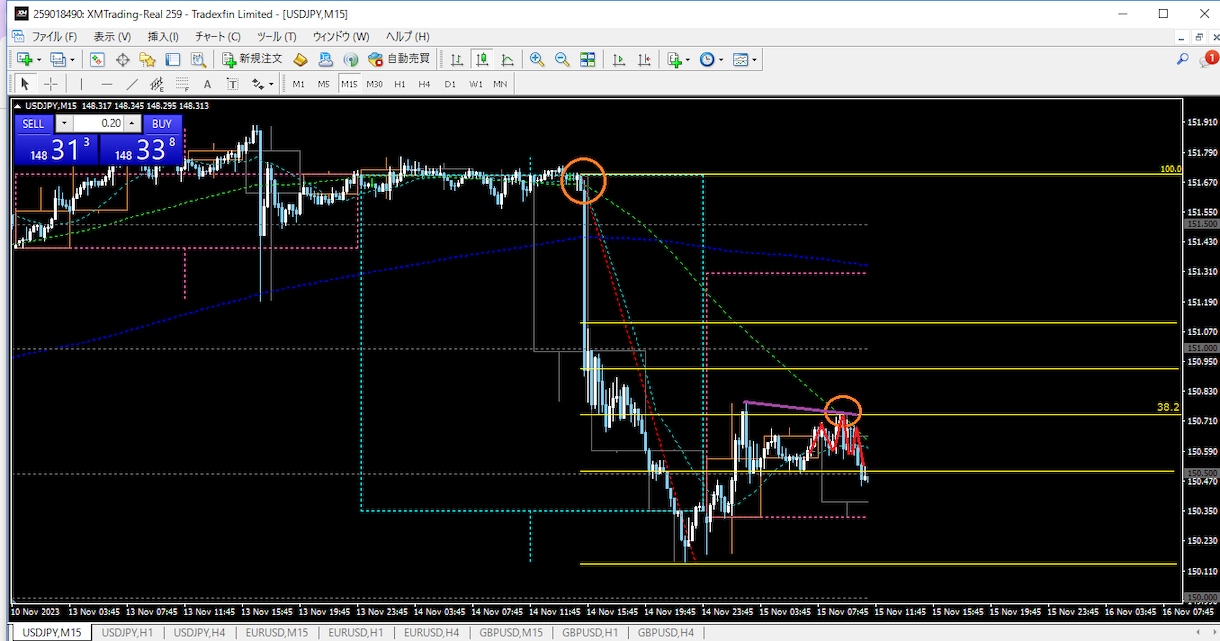Image resolution: width=1220 pixels, height=641 pixels.
Task: Click the BUY button
Action: pos(162,124)
